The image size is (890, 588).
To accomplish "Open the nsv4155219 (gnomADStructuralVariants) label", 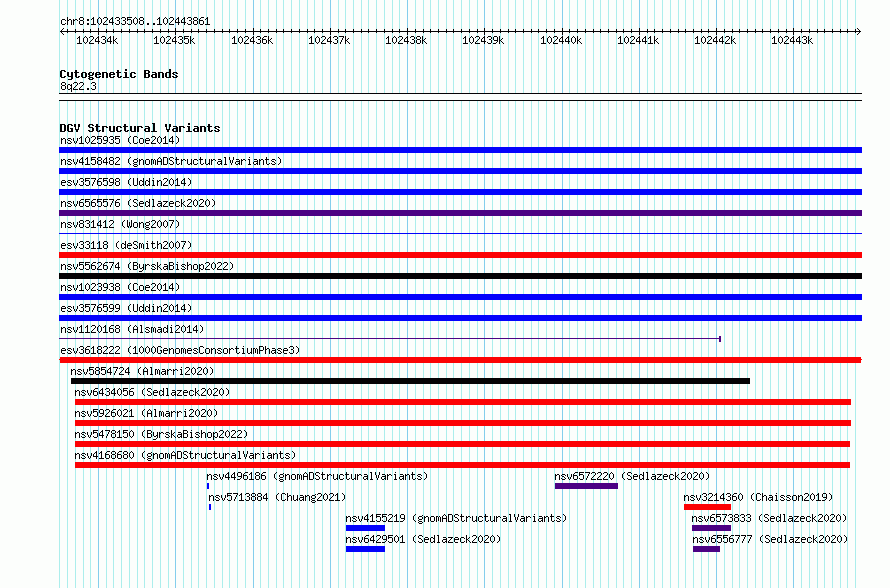I will (456, 518).
